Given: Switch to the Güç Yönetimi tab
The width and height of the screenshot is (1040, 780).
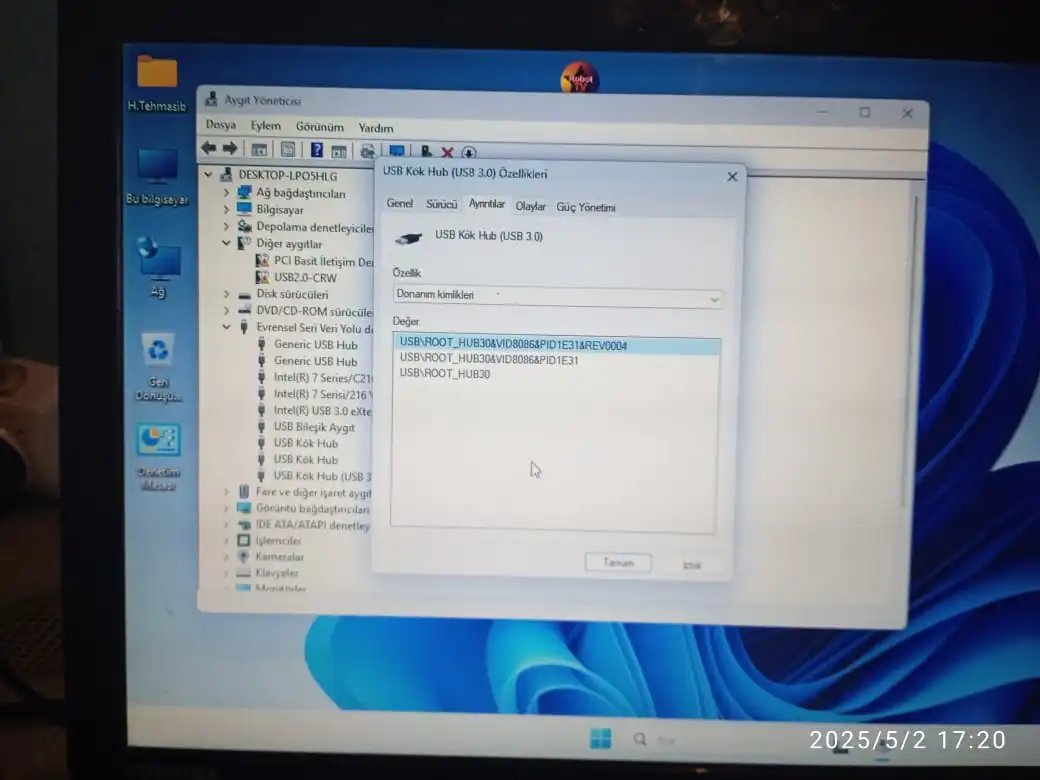Looking at the screenshot, I should pos(586,208).
